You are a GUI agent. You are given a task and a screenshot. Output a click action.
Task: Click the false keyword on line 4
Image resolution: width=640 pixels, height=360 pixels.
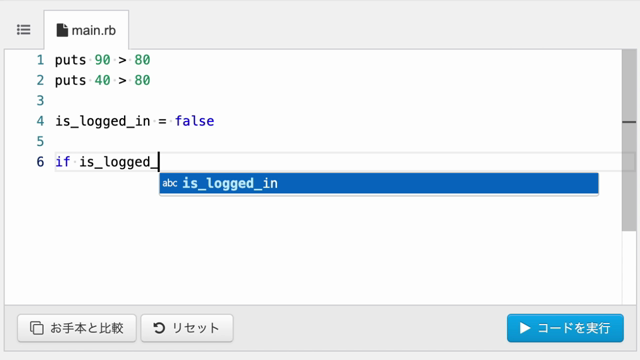pos(195,121)
